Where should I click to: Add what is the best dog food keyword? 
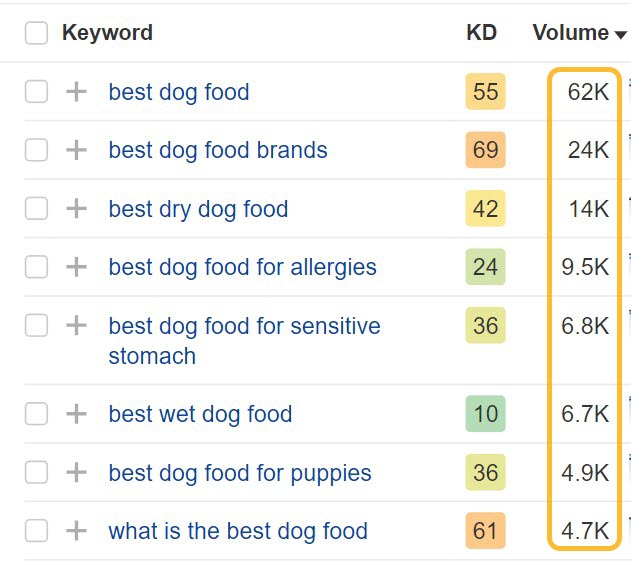pos(76,531)
